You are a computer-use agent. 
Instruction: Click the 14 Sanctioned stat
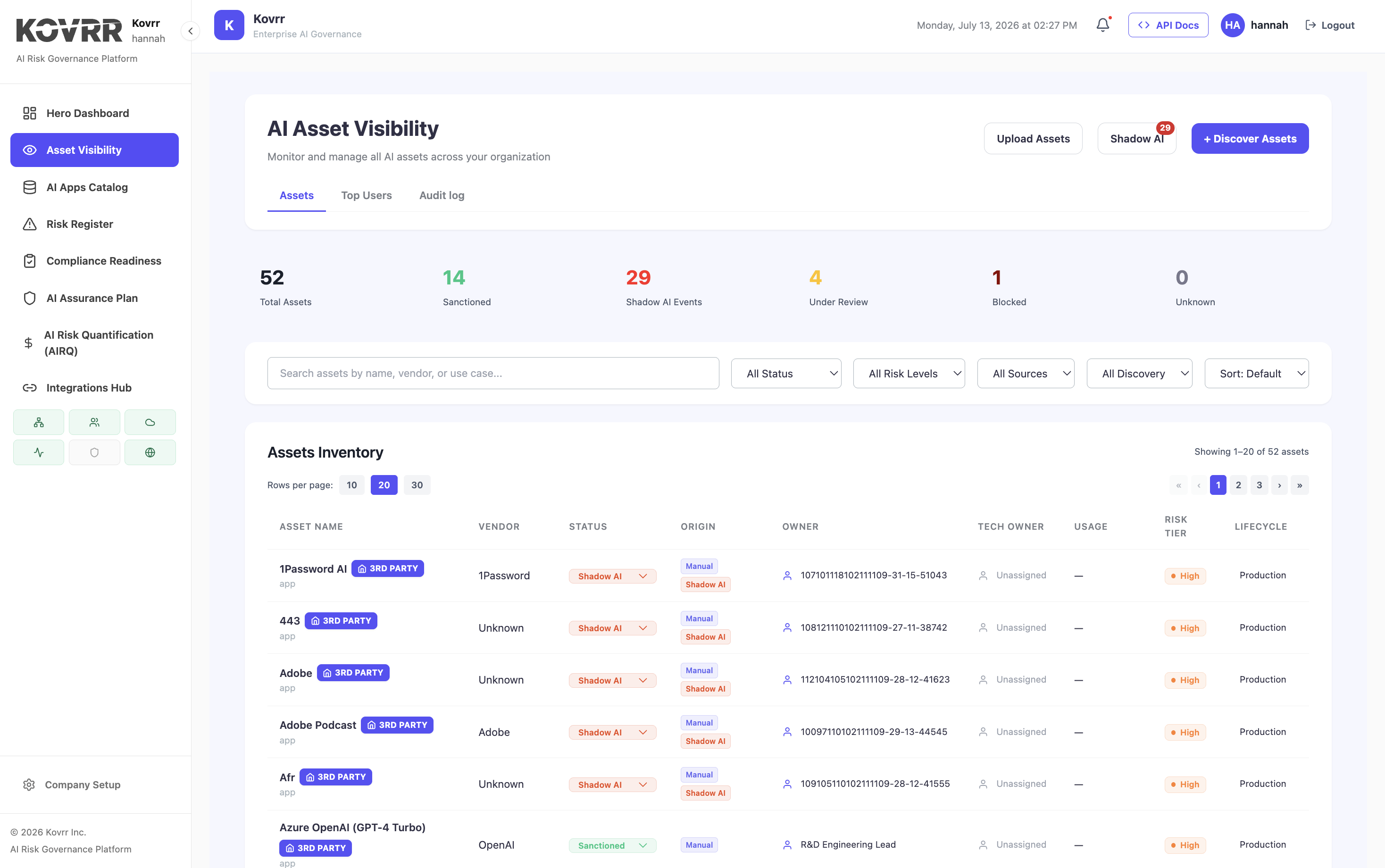[x=467, y=288]
